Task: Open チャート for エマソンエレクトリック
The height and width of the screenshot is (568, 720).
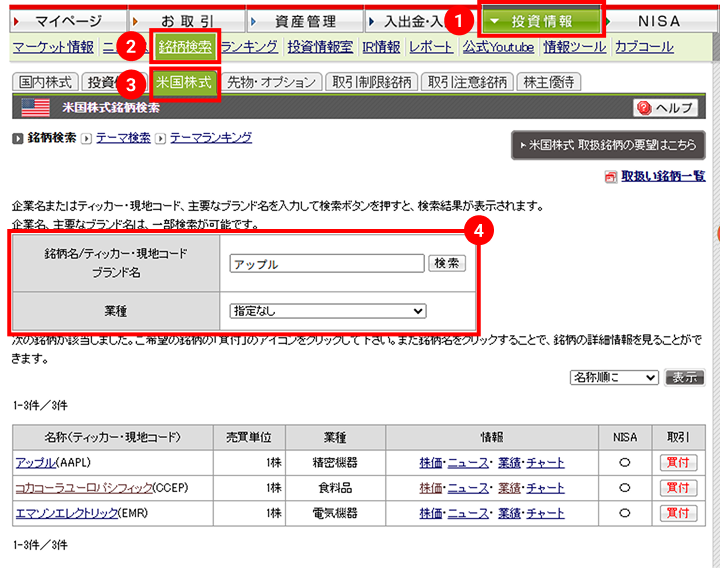Action: click(545, 513)
